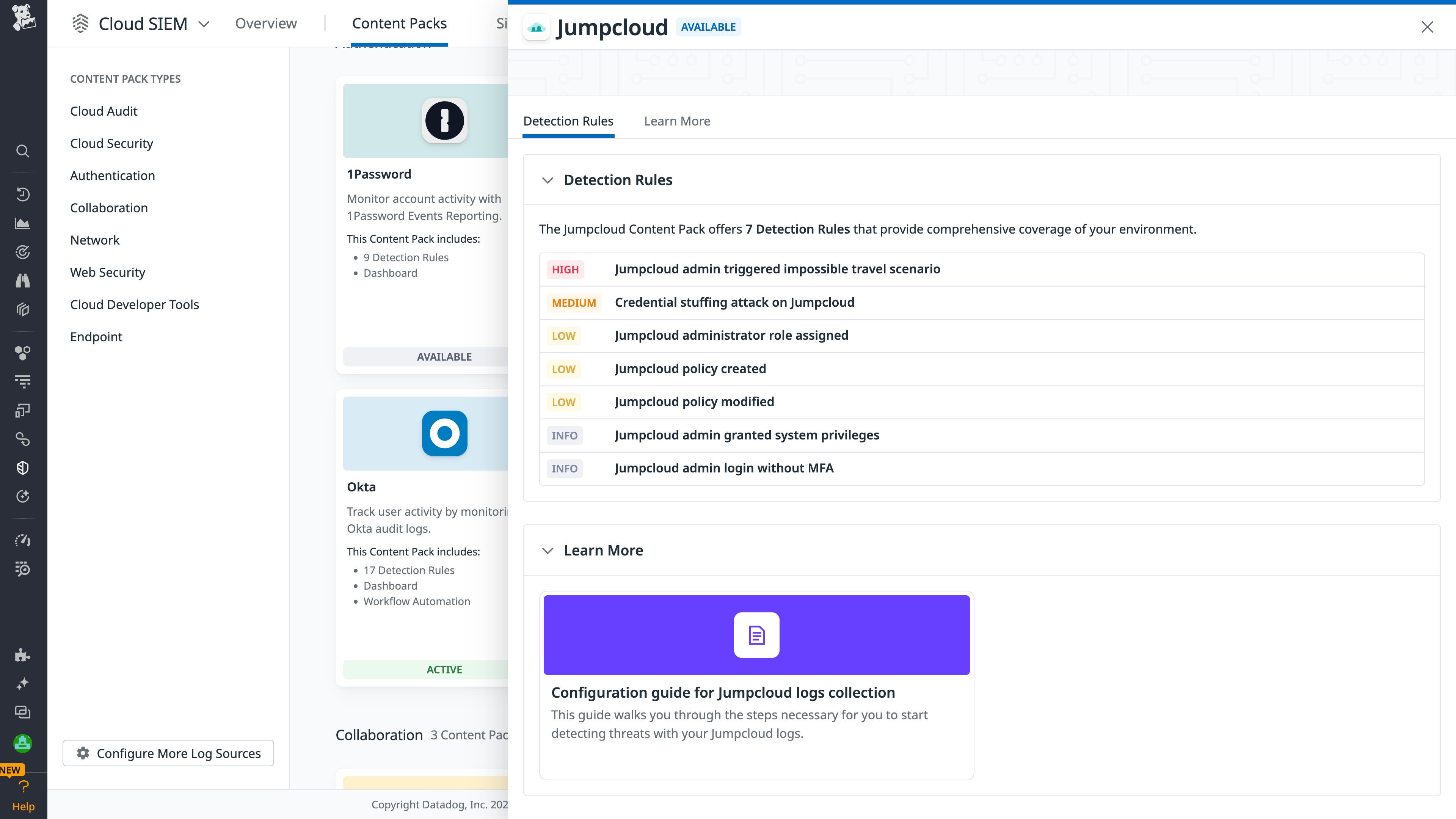Open Logs via the filter-lines sidebar icon
This screenshot has height=819, width=1456.
click(23, 381)
